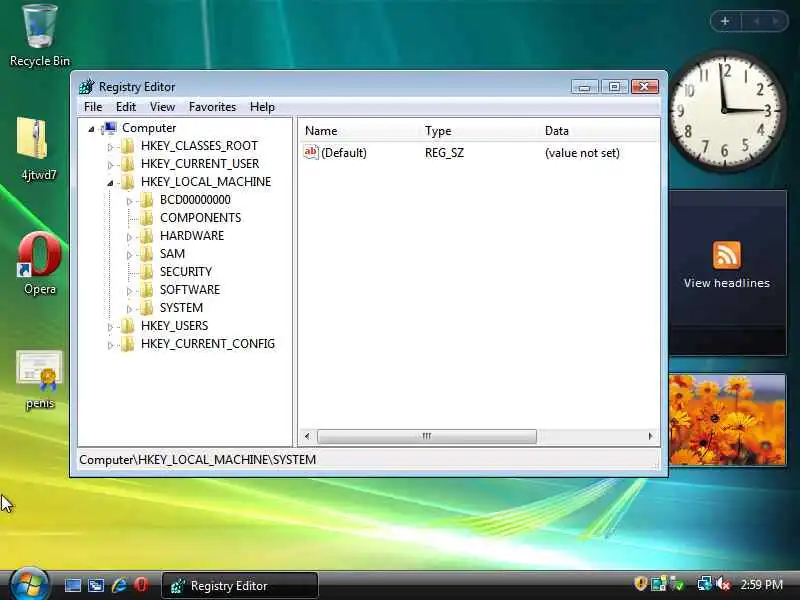
Task: Click the network connection tray icon
Action: (705, 584)
